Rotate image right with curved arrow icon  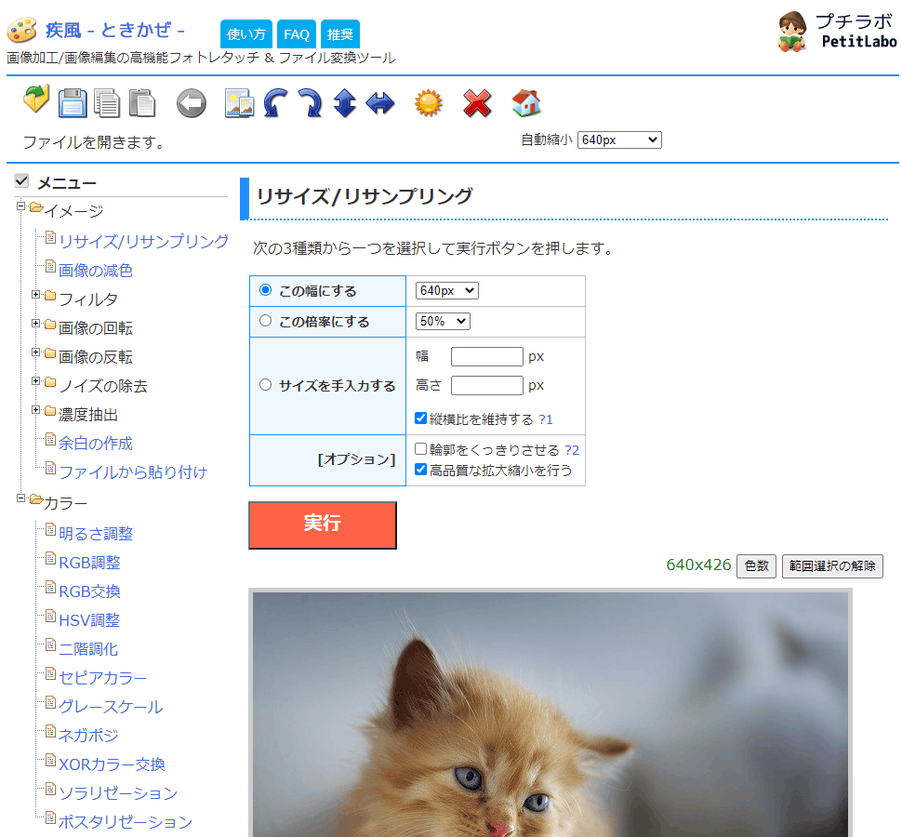click(310, 103)
